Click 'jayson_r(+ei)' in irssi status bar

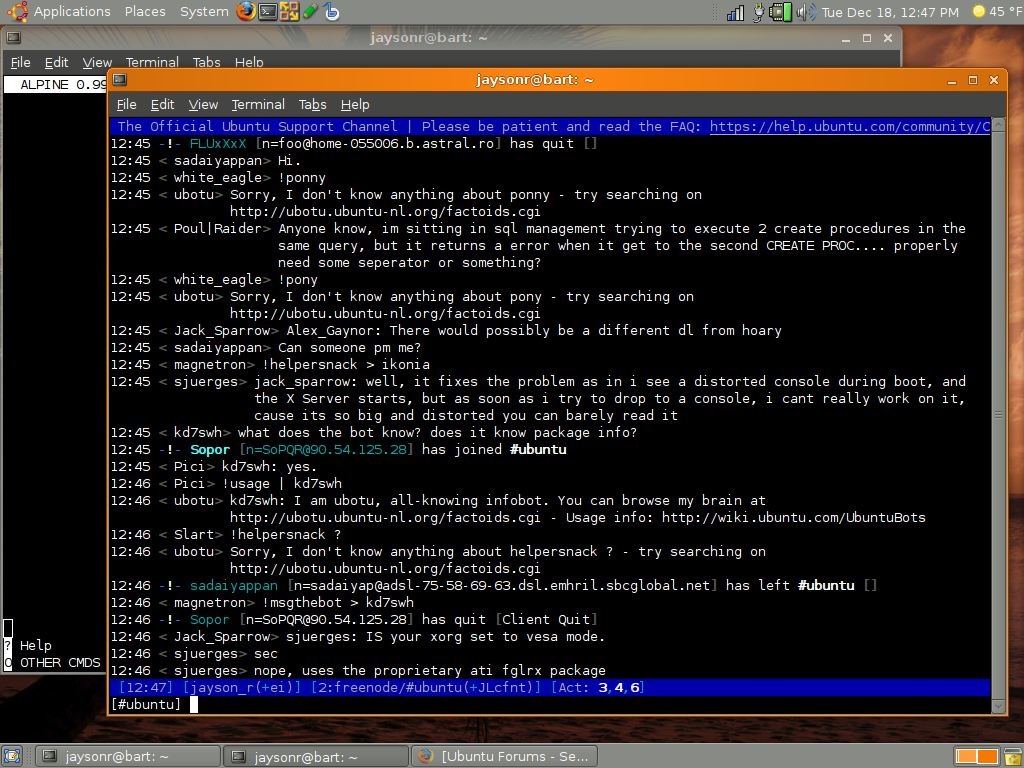[242, 687]
